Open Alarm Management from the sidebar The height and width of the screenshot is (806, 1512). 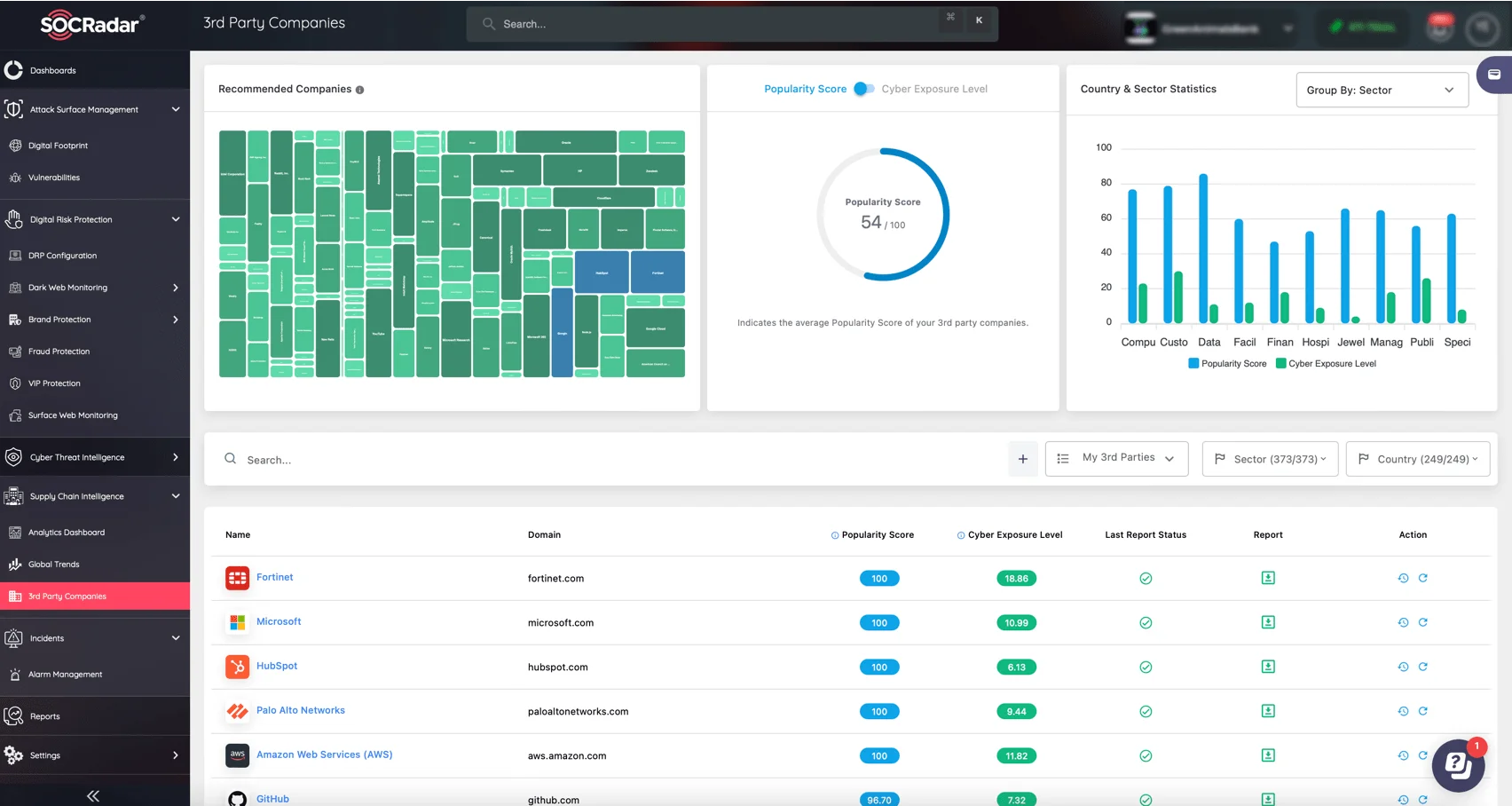click(65, 674)
